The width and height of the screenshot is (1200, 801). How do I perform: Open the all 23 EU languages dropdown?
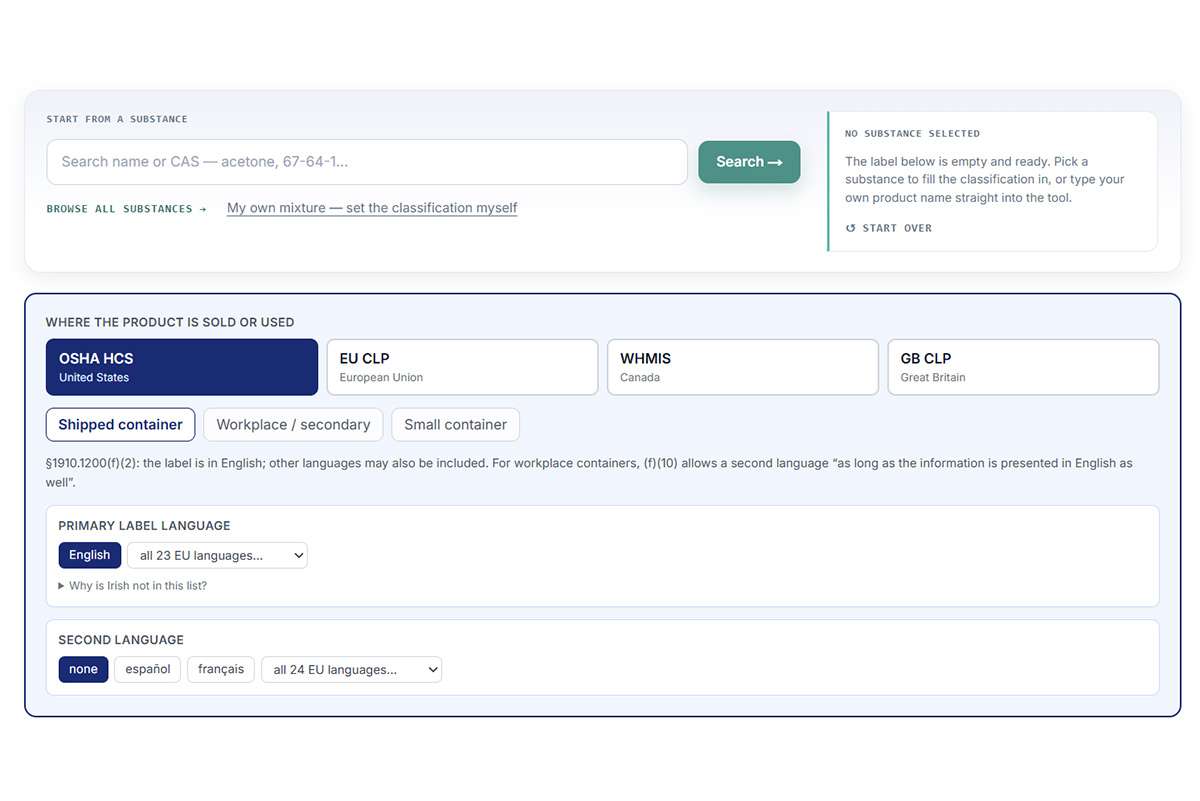pos(217,555)
